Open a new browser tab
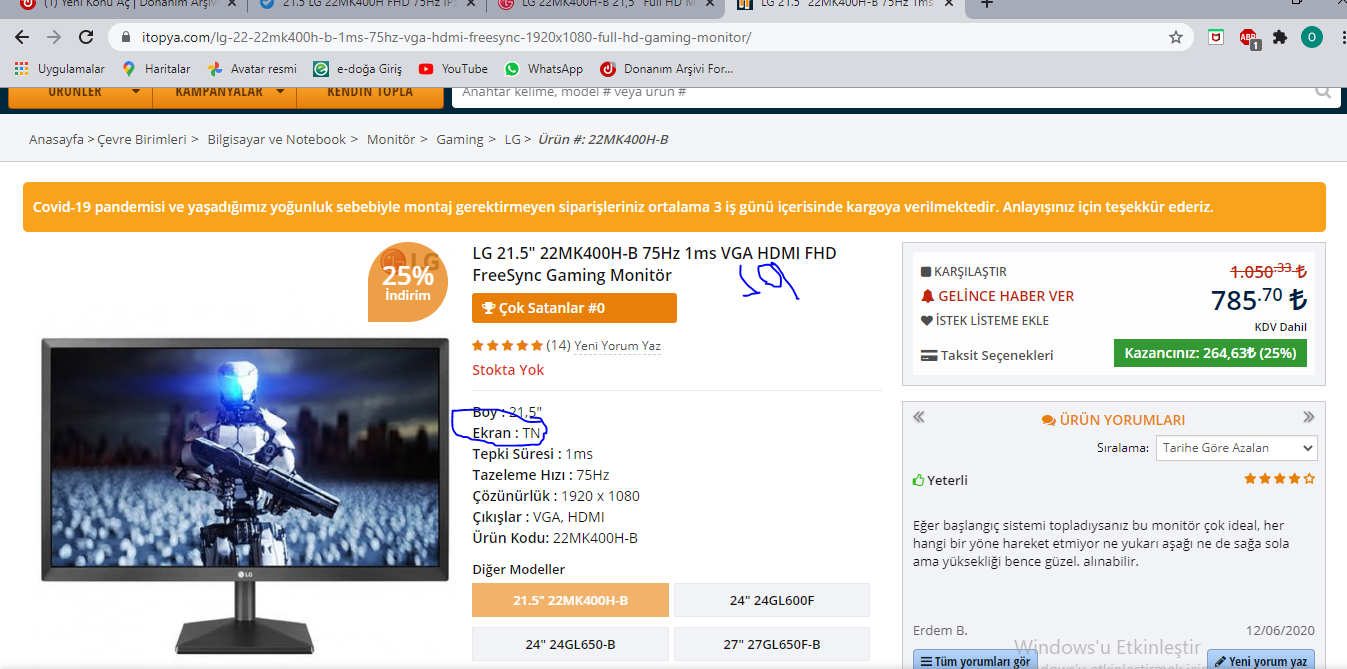 point(987,4)
